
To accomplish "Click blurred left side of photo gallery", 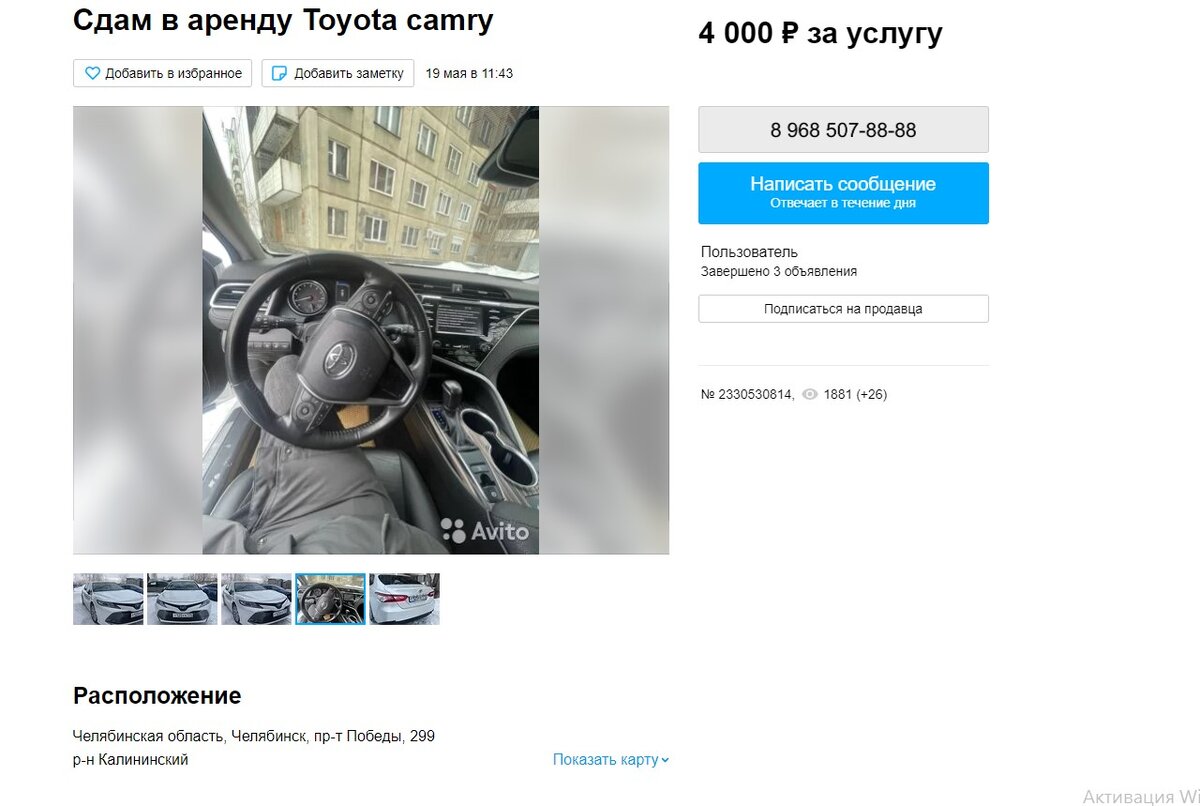I will pos(138,330).
